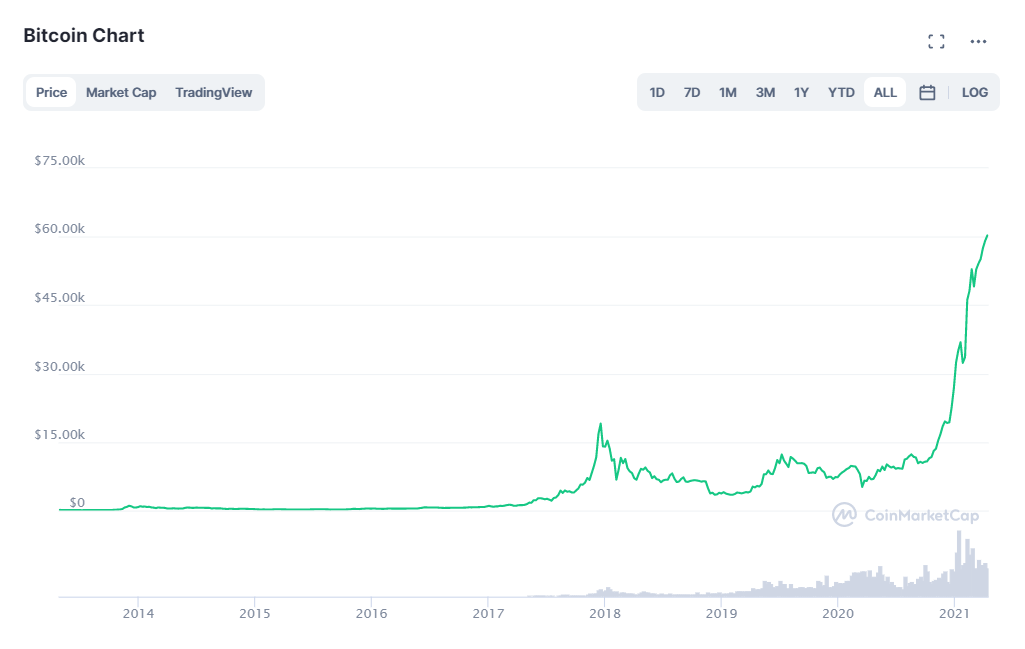Set the range to 1Y
This screenshot has width=1025, height=649.
(801, 93)
